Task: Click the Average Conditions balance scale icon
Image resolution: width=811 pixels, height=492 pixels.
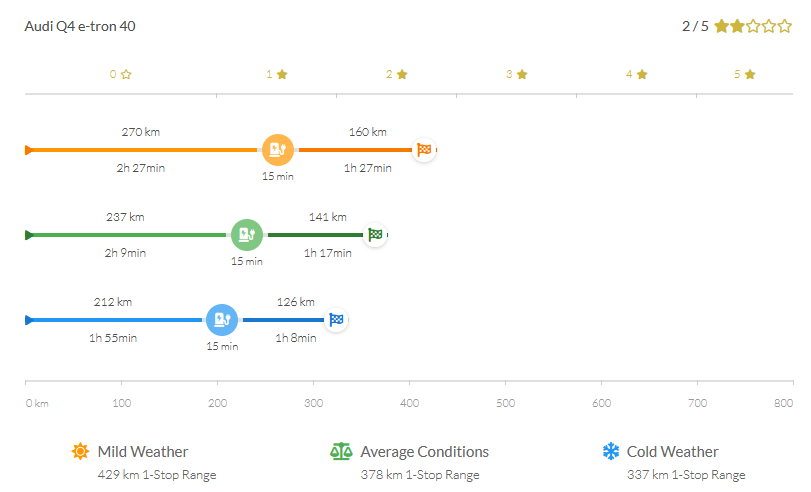Action: click(x=341, y=452)
